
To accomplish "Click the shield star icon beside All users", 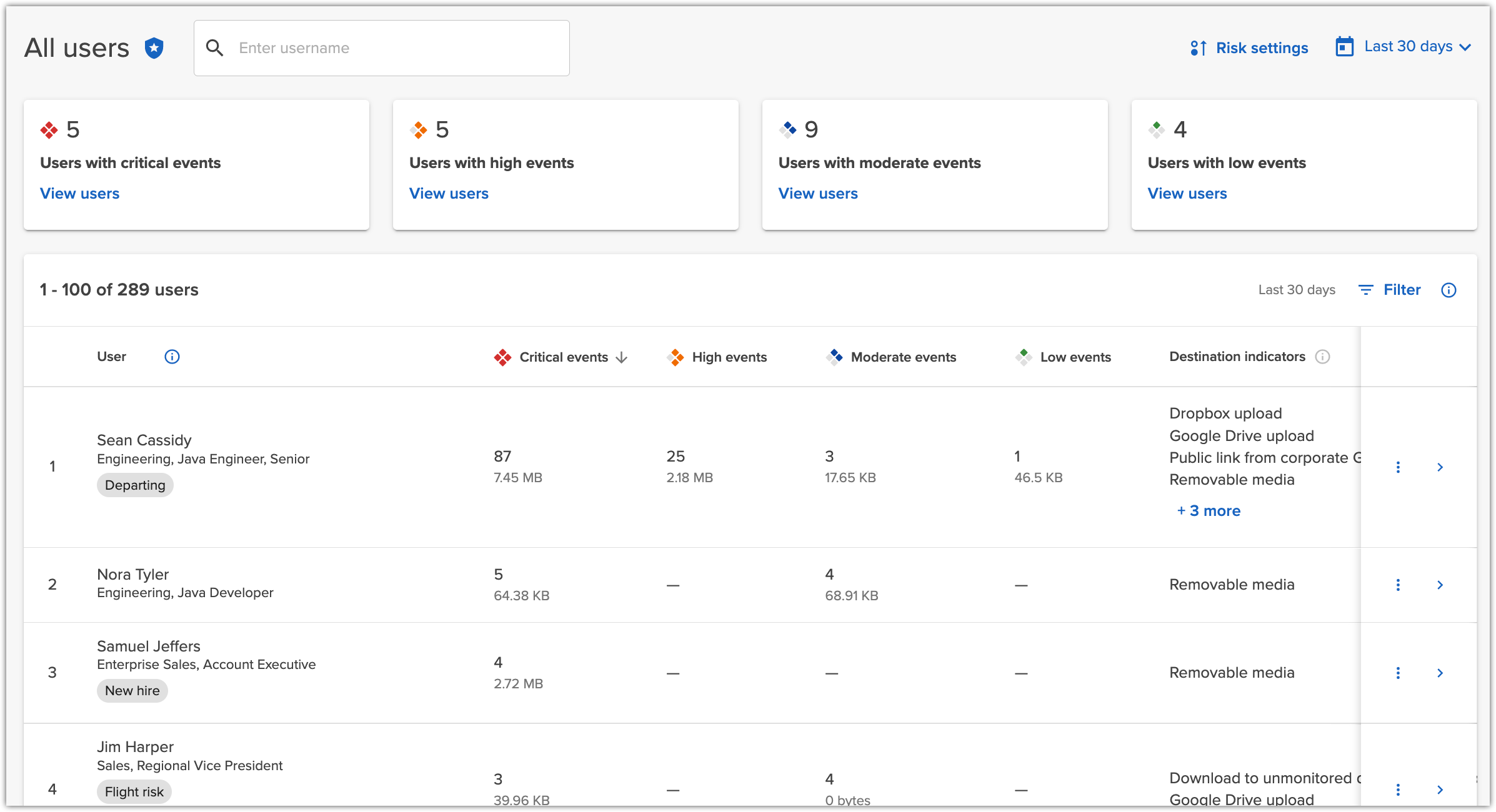I will 154,48.
